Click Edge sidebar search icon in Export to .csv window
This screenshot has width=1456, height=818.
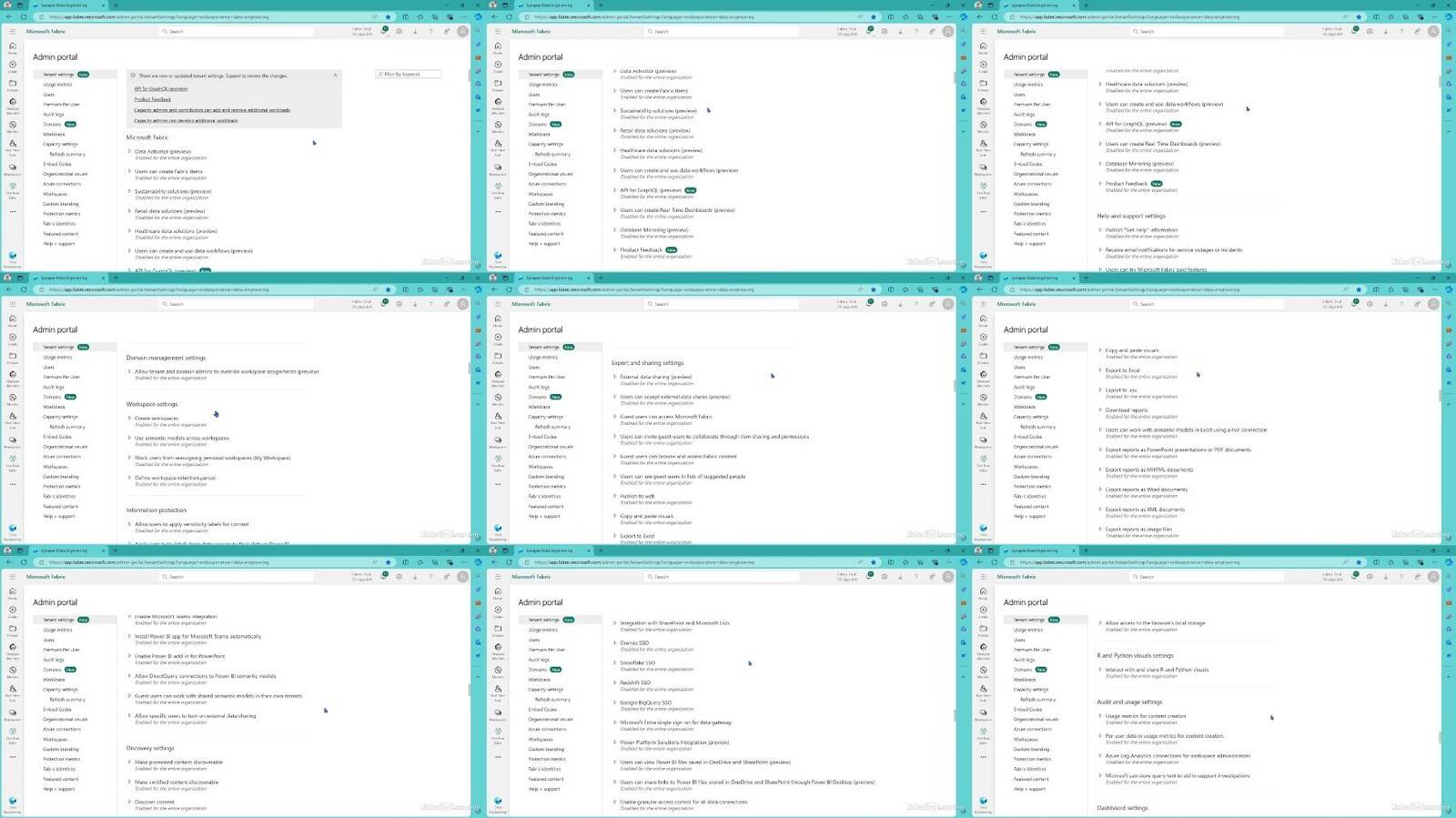[x=1449, y=303]
